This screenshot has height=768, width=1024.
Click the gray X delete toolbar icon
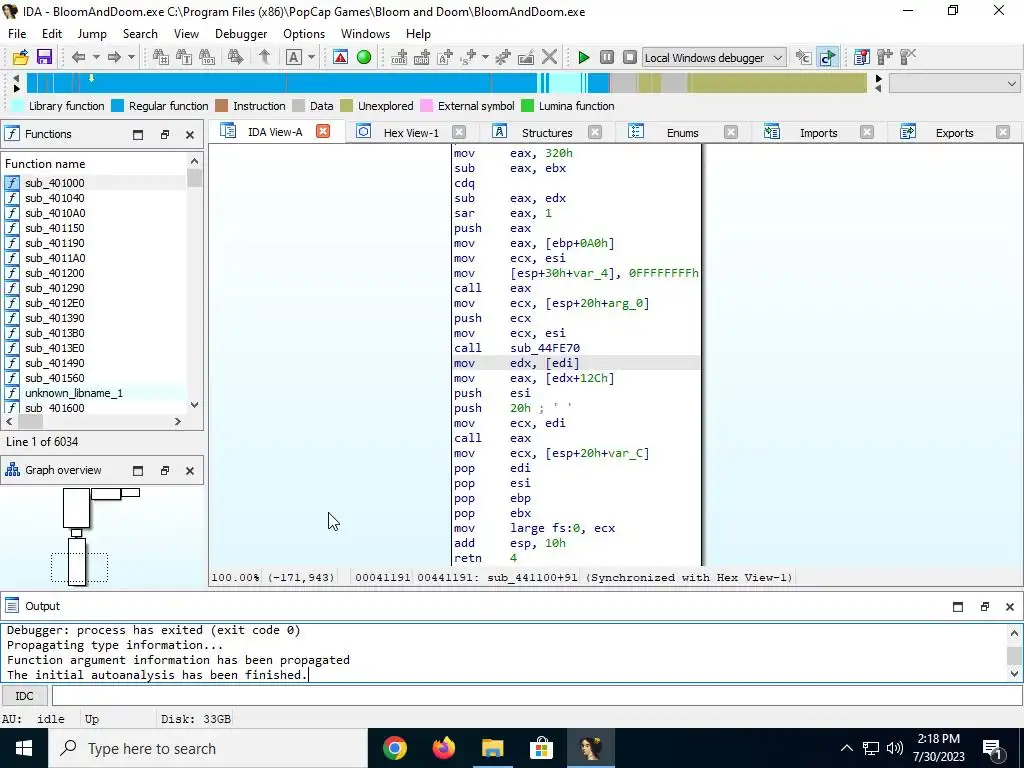[549, 57]
